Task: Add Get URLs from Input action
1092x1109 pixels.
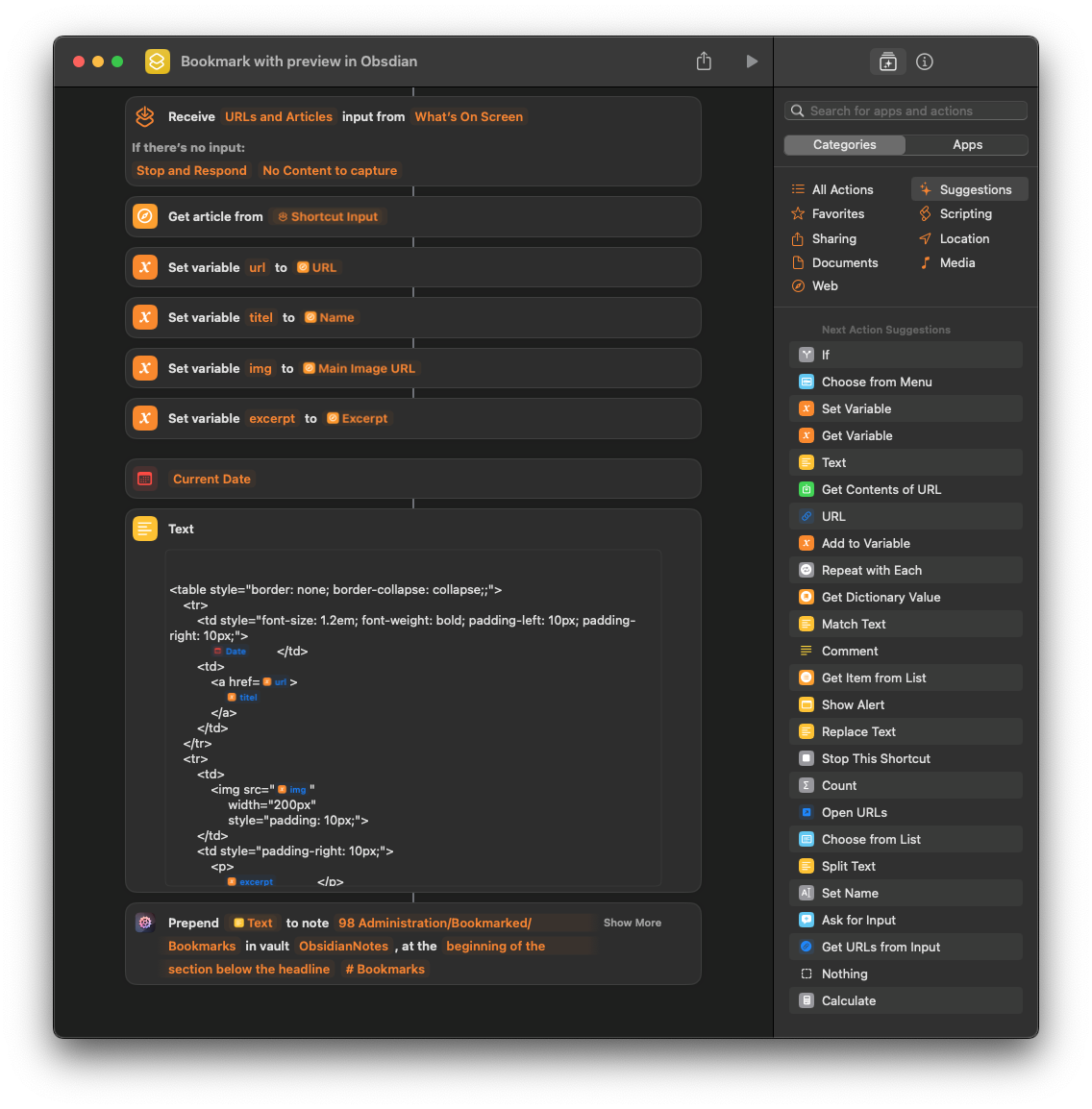Action: click(x=906, y=947)
